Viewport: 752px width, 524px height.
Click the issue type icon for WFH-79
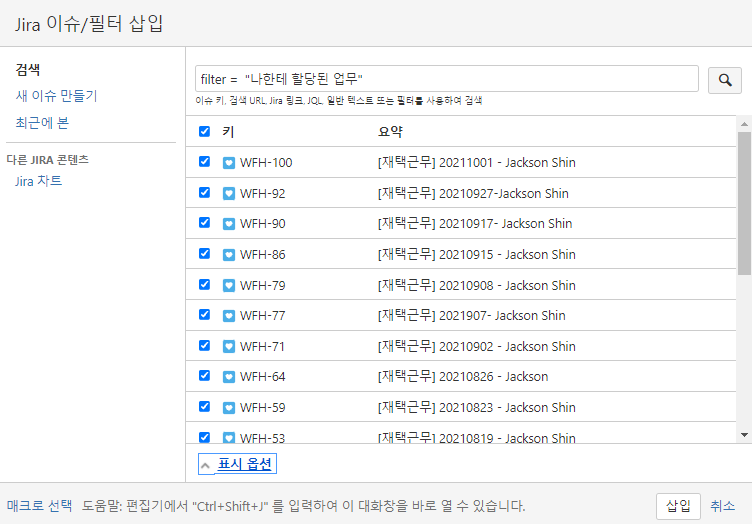[x=229, y=286]
